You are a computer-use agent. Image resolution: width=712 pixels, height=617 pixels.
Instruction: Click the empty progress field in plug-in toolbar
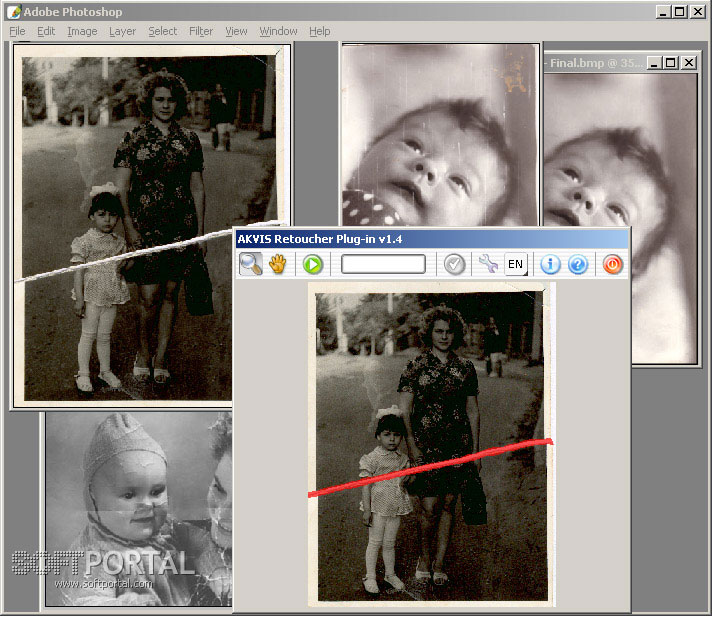coord(383,264)
